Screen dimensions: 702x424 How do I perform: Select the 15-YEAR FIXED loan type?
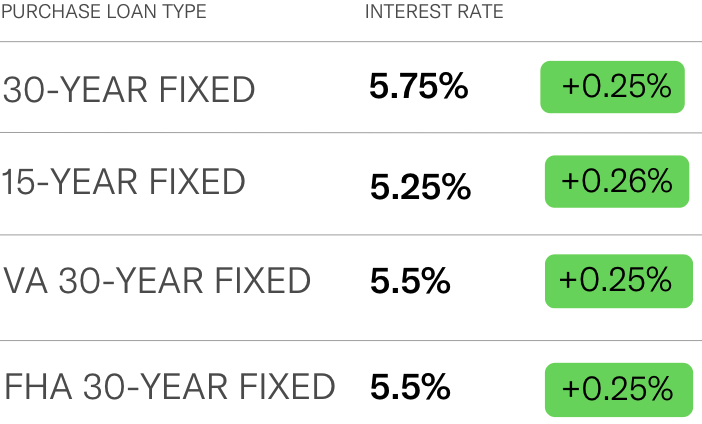[x=124, y=182]
